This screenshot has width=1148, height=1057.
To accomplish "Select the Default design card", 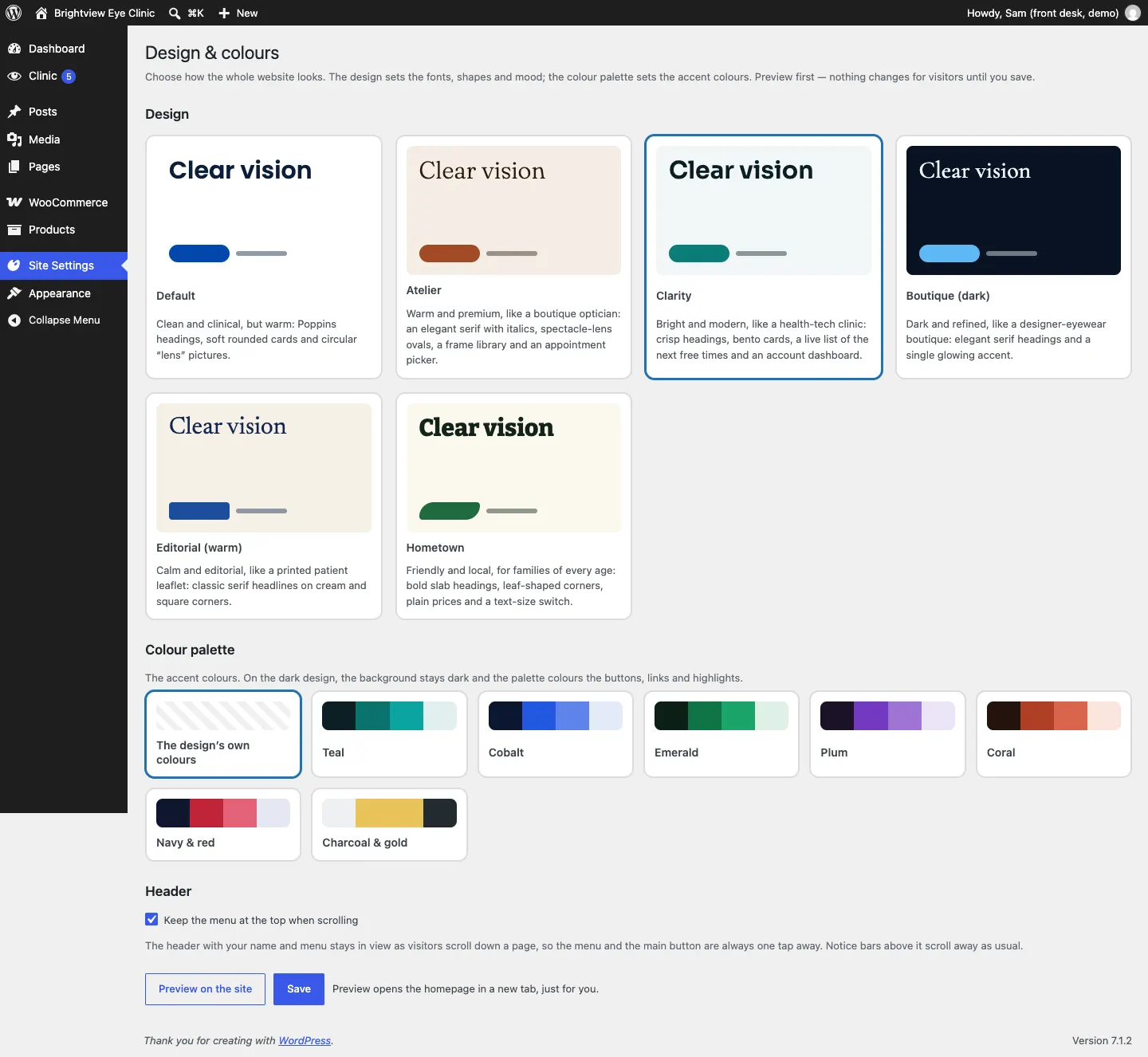I will coord(264,257).
